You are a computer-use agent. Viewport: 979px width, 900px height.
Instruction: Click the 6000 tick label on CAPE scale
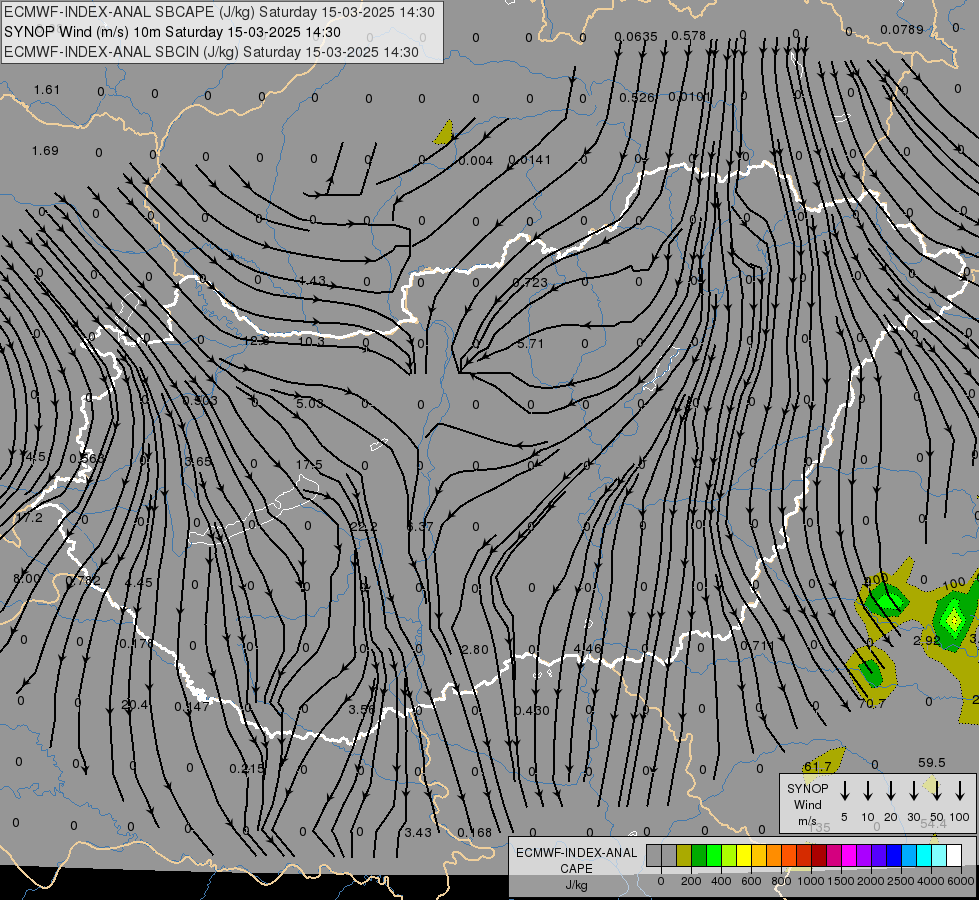[961, 881]
